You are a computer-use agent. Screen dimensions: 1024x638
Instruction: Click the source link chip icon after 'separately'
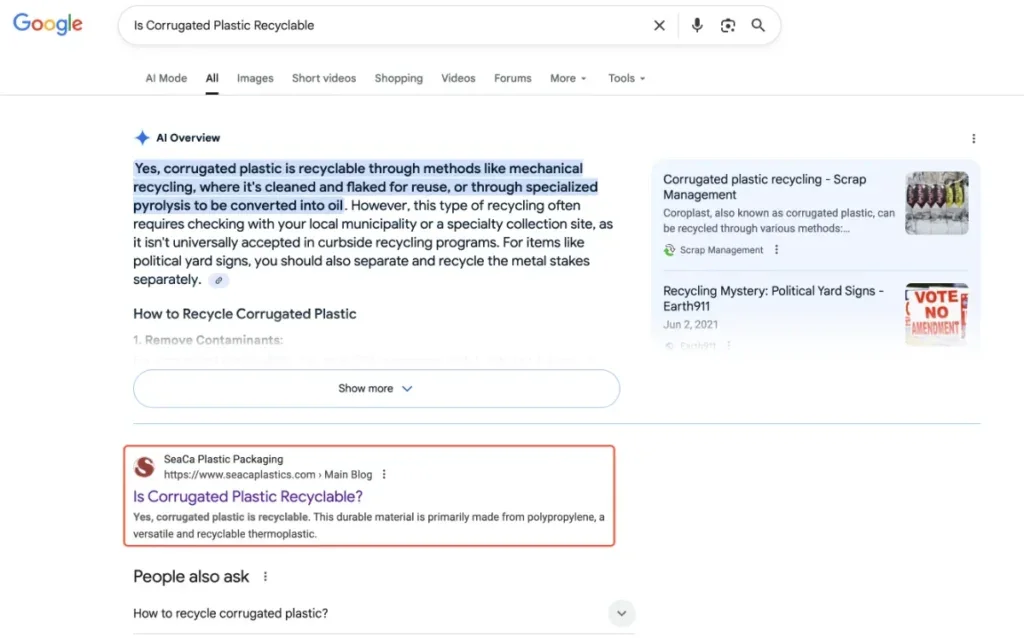coord(219,281)
